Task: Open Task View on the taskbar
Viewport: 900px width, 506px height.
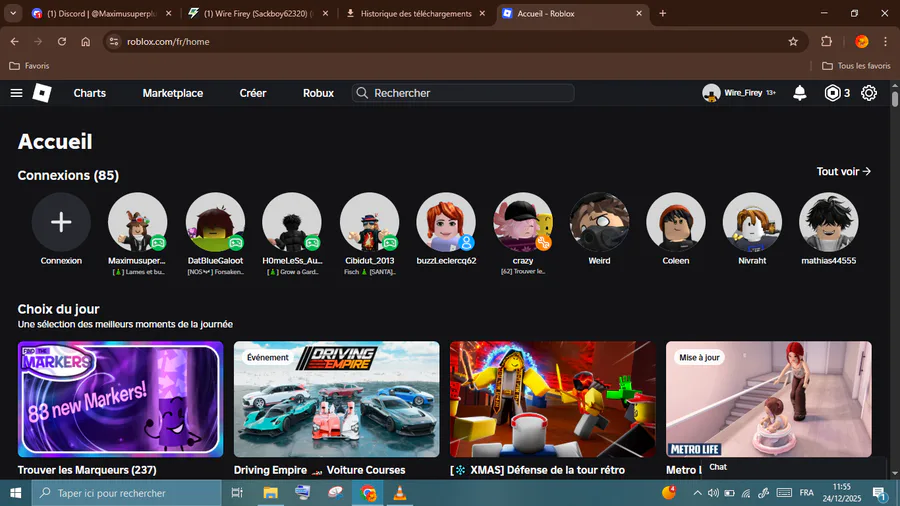Action: tap(236, 493)
